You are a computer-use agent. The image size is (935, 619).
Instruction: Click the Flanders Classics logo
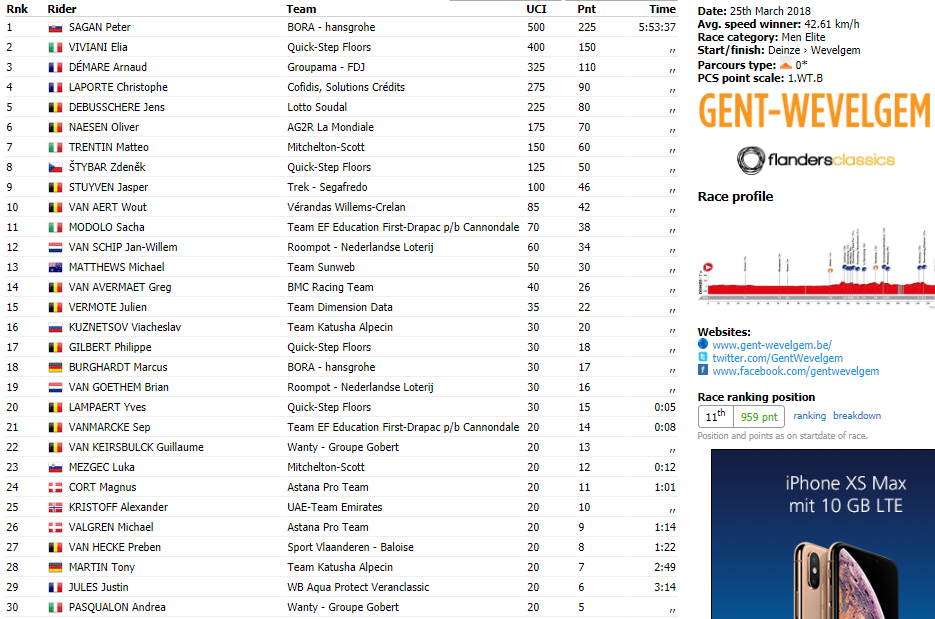coord(816,160)
